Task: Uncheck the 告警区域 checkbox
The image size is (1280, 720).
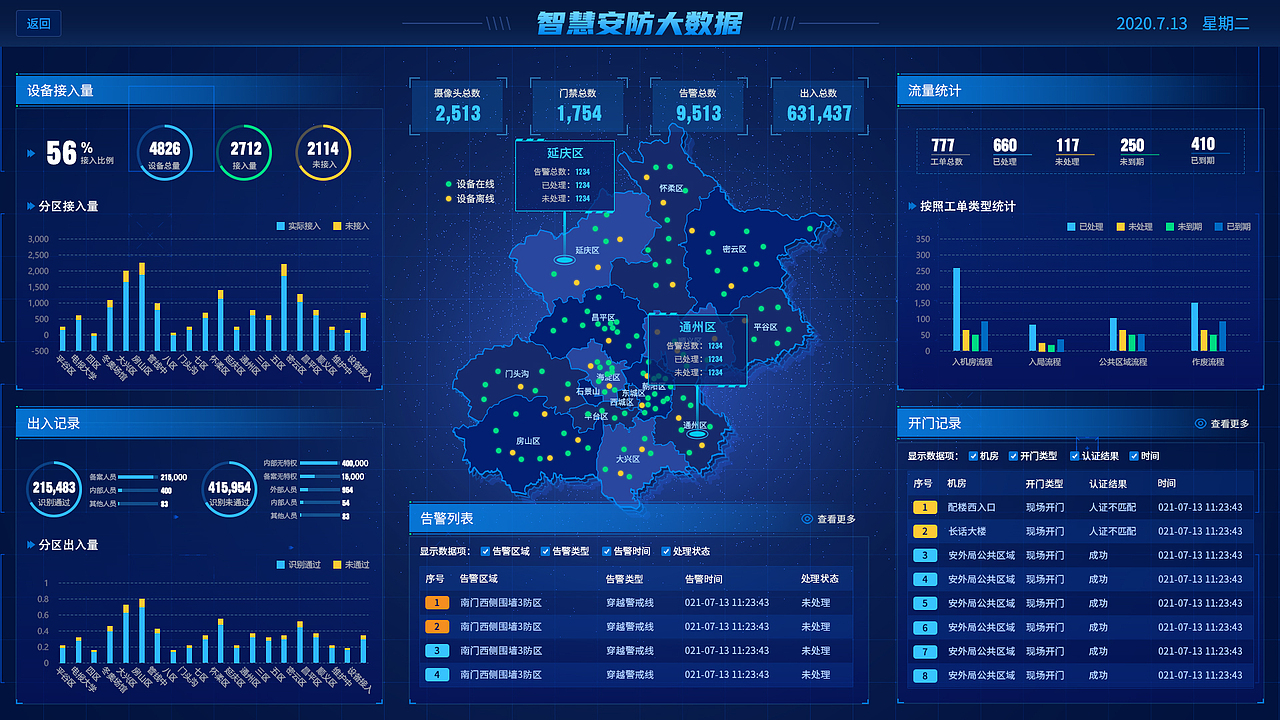Action: (x=485, y=551)
